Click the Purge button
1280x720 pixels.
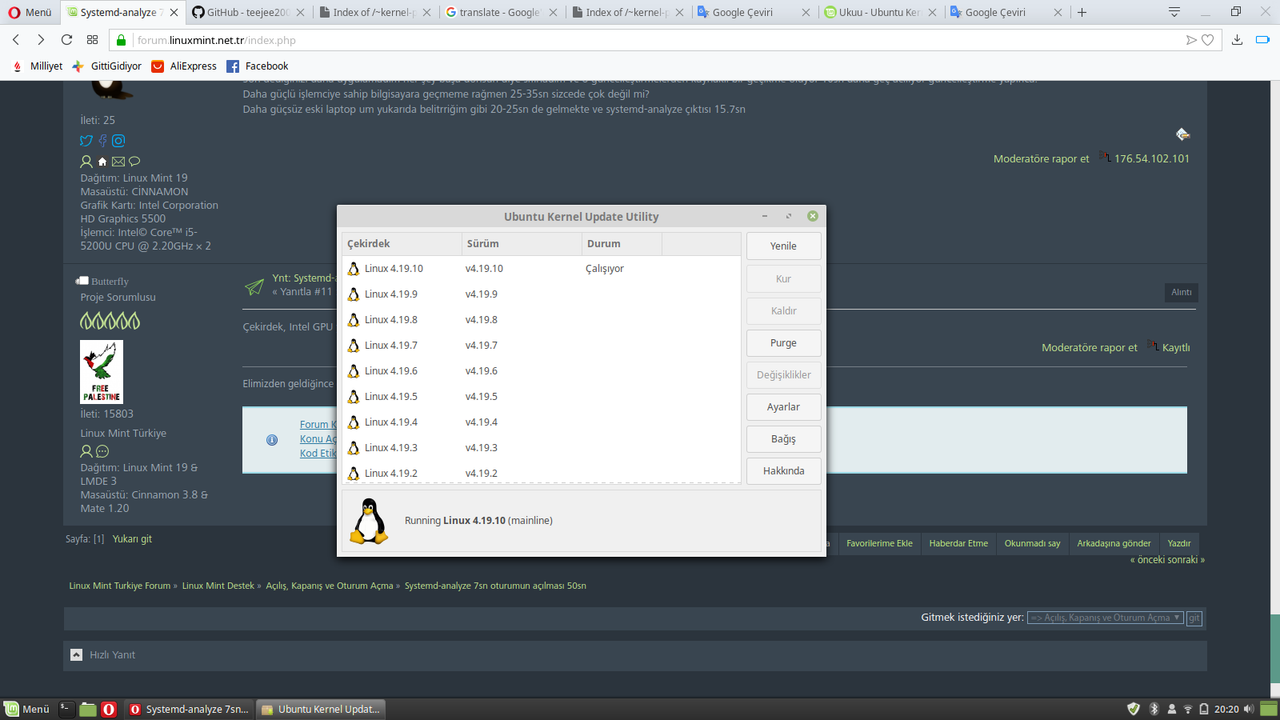tap(783, 342)
